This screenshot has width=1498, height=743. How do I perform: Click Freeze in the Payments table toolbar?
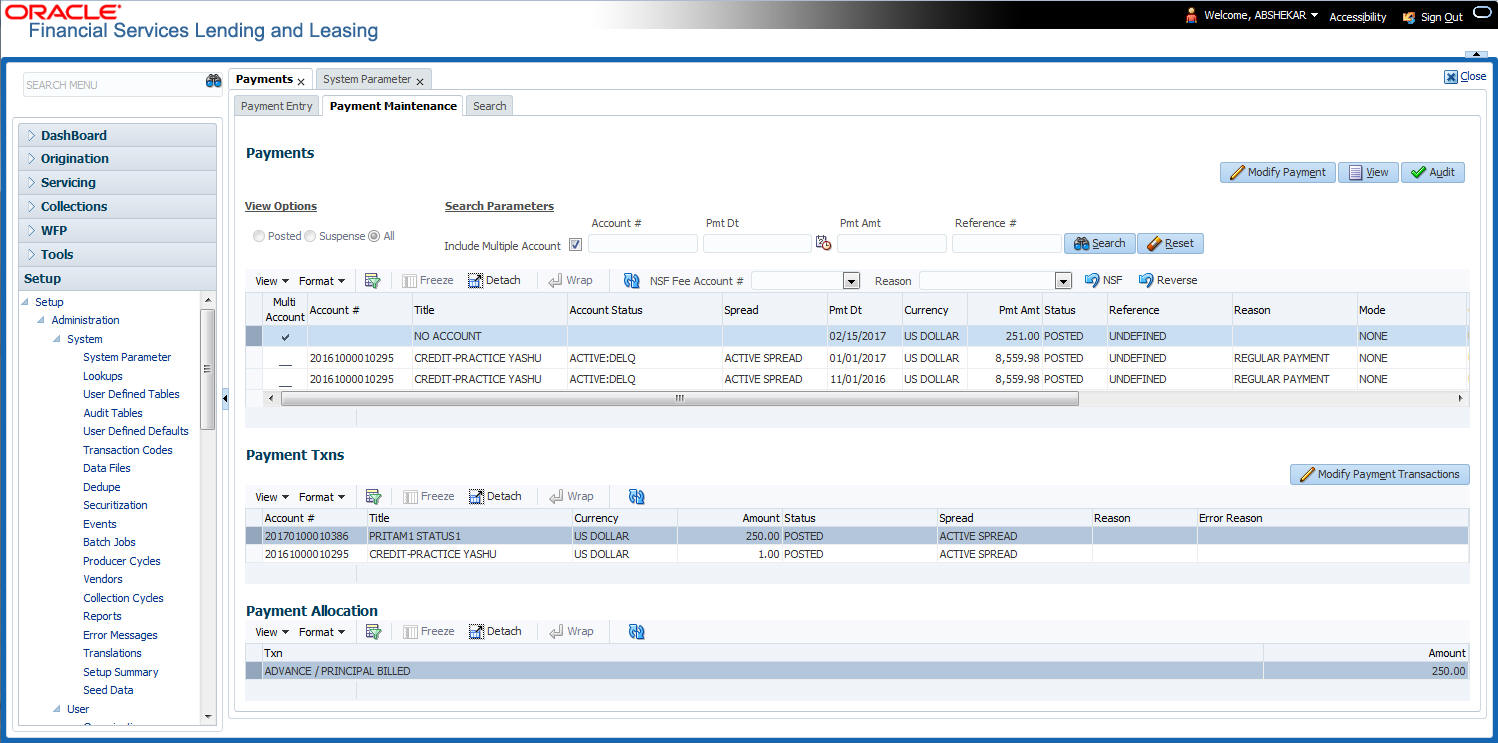pos(428,281)
